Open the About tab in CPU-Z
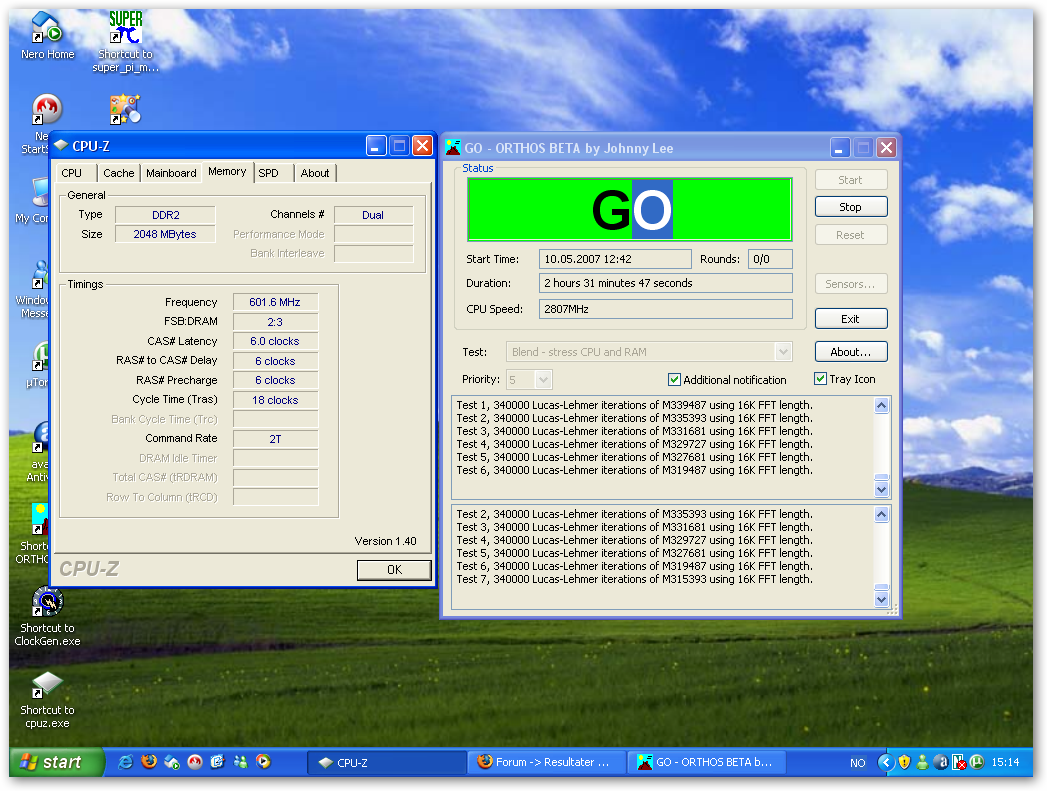This screenshot has height=791, width=1047. click(315, 173)
